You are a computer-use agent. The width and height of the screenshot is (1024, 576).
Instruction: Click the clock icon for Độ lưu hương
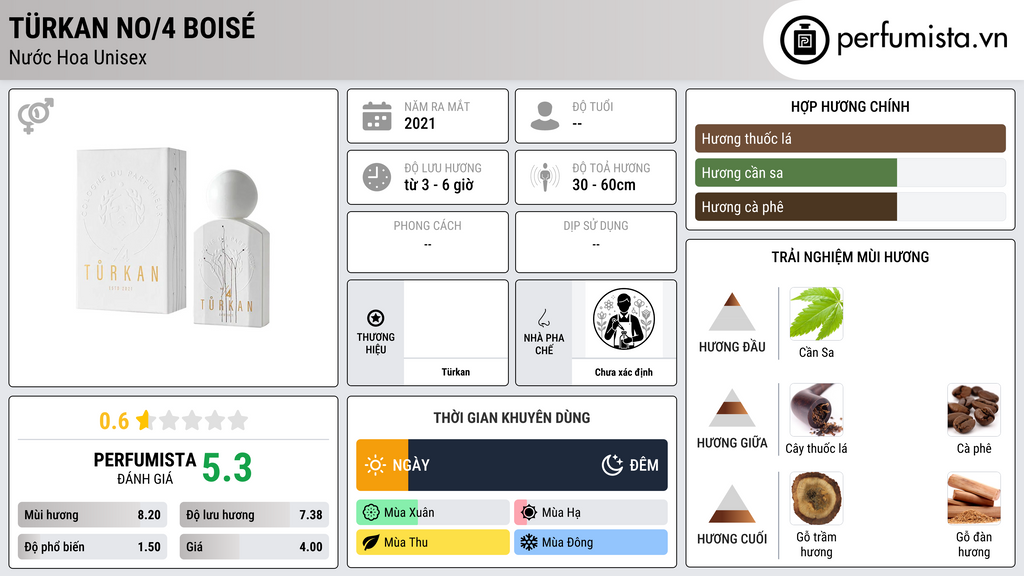tap(377, 177)
